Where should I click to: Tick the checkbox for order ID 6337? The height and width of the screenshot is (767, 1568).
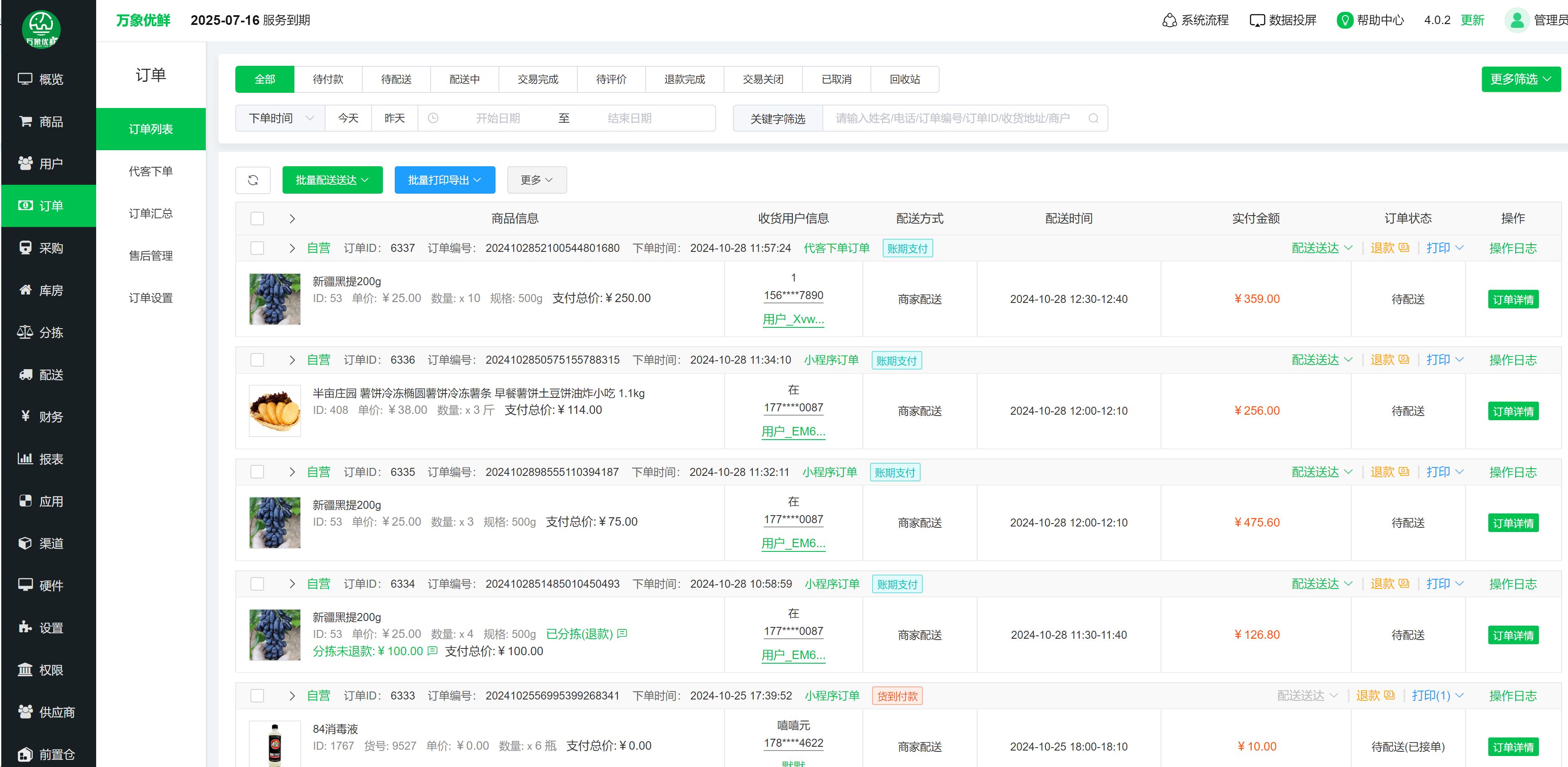coord(258,248)
